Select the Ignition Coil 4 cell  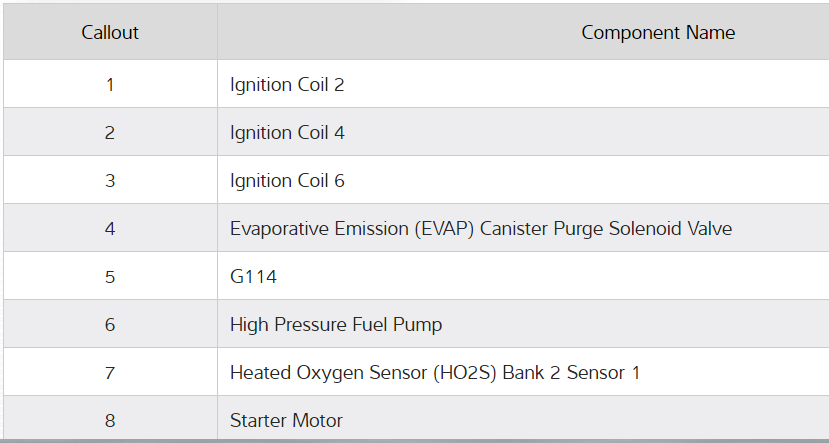click(x=287, y=133)
